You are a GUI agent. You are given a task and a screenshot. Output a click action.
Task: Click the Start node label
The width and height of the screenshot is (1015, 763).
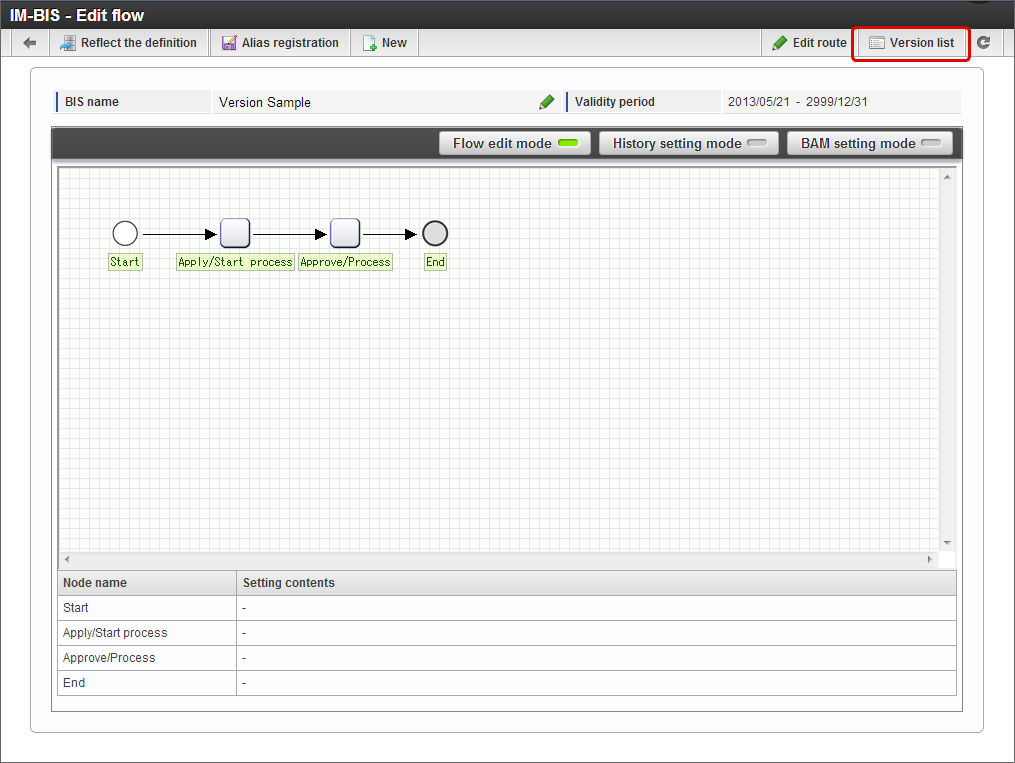125,262
